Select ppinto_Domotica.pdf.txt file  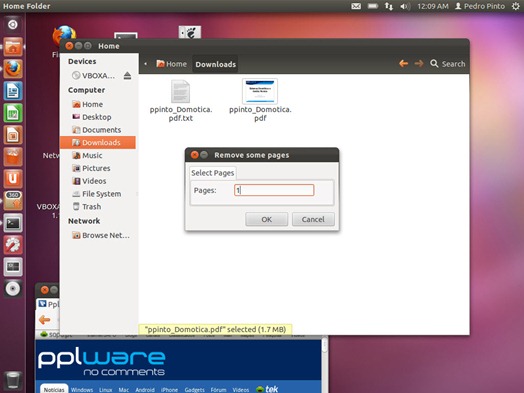[181, 101]
